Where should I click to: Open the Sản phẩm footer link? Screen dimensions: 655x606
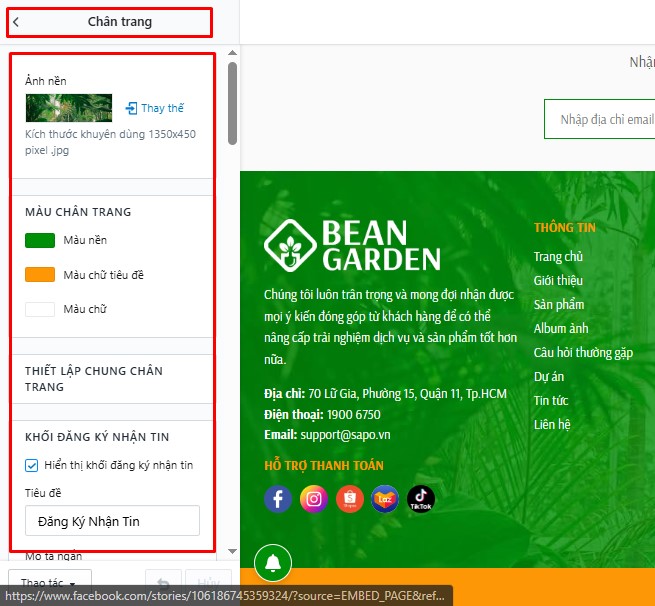pos(559,304)
